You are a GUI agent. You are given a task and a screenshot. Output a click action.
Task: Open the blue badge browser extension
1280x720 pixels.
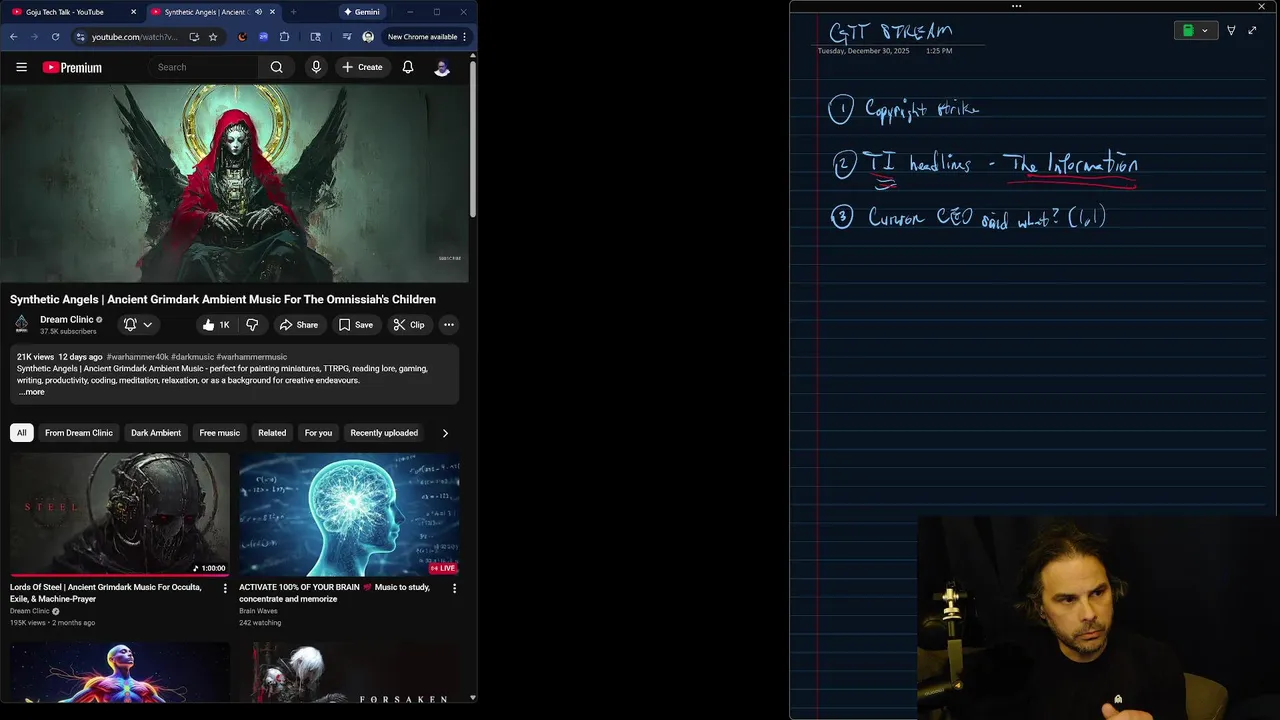pos(263,37)
